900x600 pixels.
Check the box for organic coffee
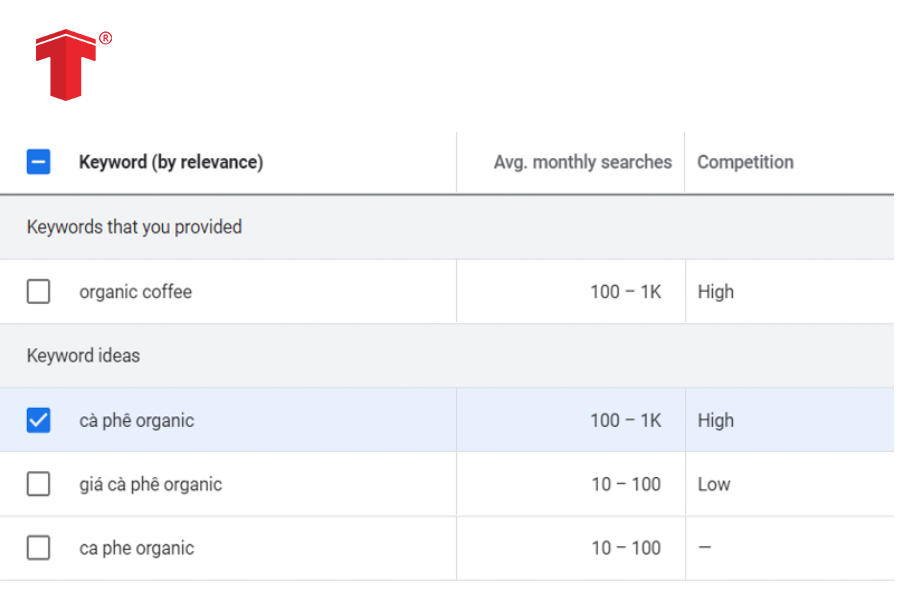38,291
